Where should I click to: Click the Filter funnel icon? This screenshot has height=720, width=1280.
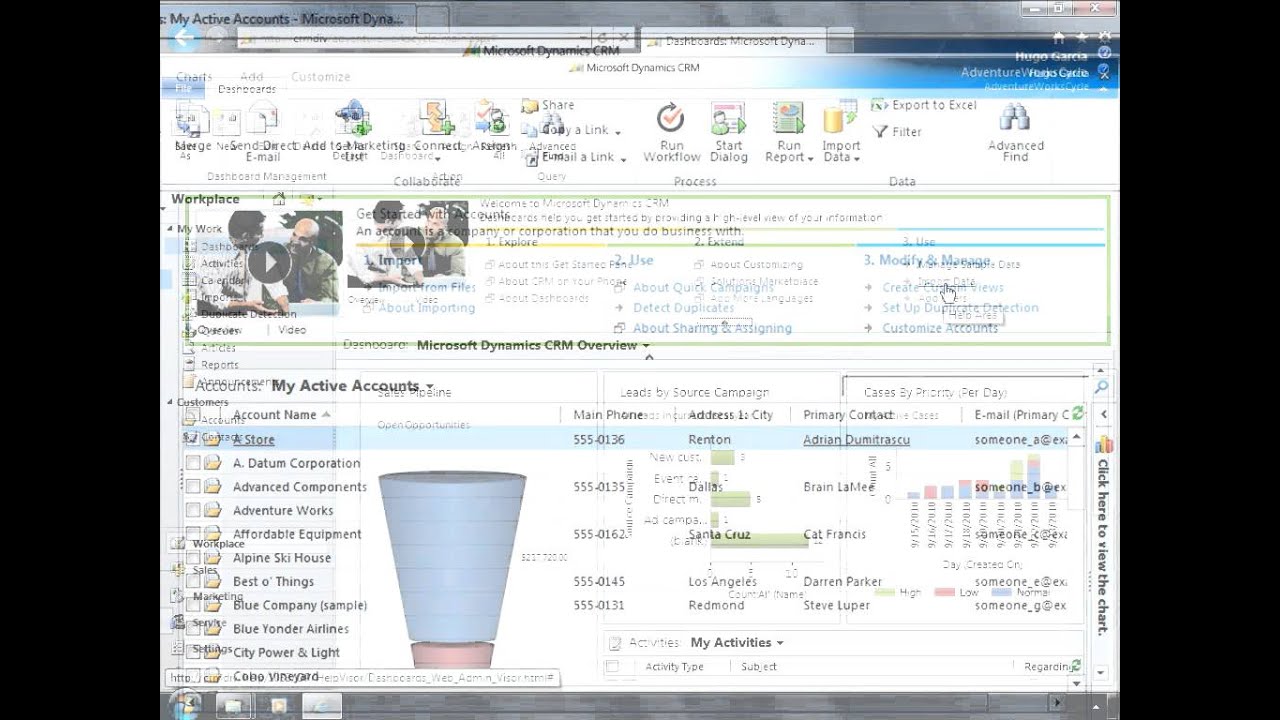coord(880,131)
